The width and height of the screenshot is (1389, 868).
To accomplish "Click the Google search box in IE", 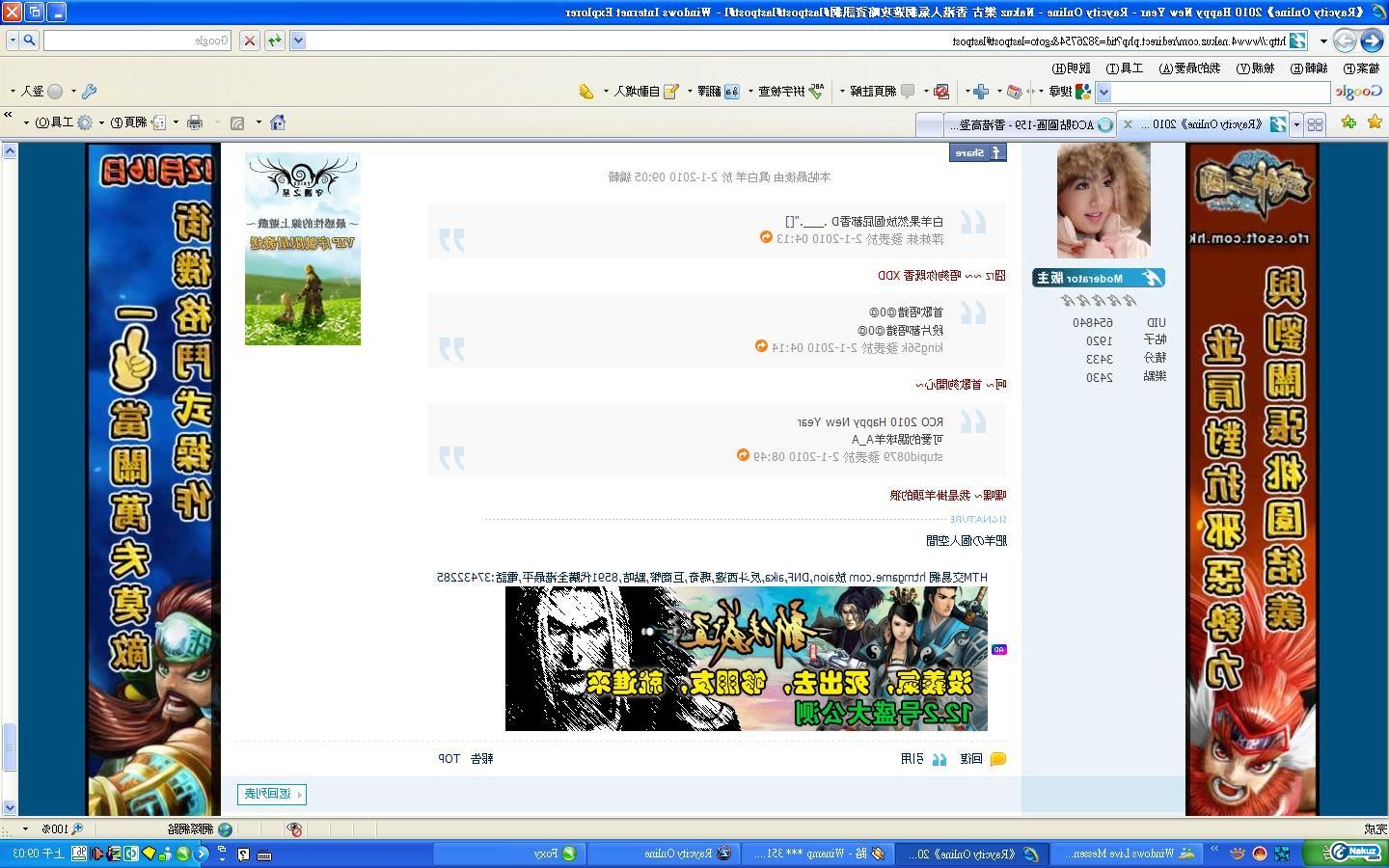I will 137,41.
